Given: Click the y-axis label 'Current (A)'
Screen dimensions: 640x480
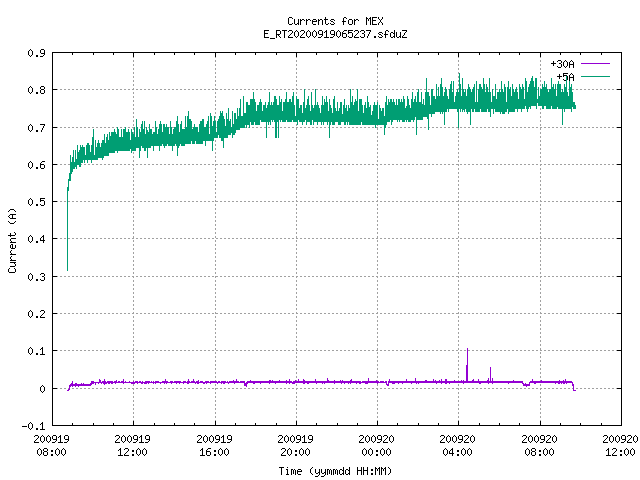Looking at the screenshot, I should tap(12, 240).
